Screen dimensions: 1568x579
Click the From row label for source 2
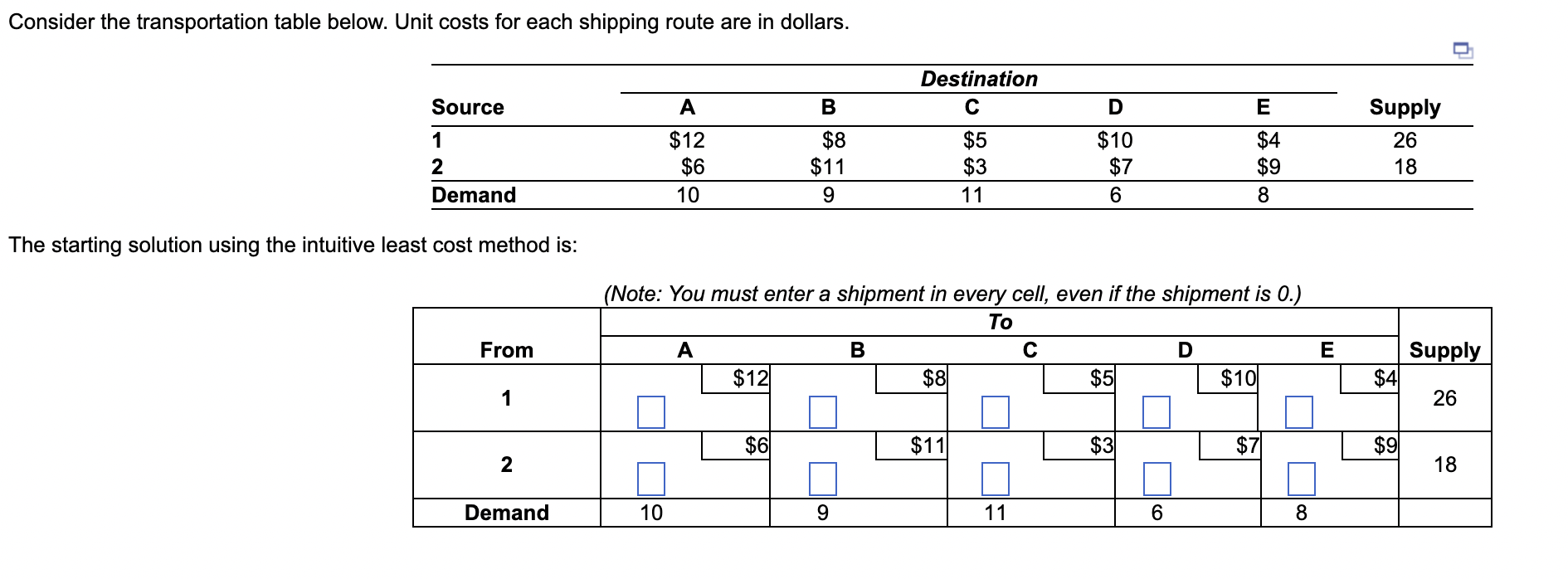[507, 465]
